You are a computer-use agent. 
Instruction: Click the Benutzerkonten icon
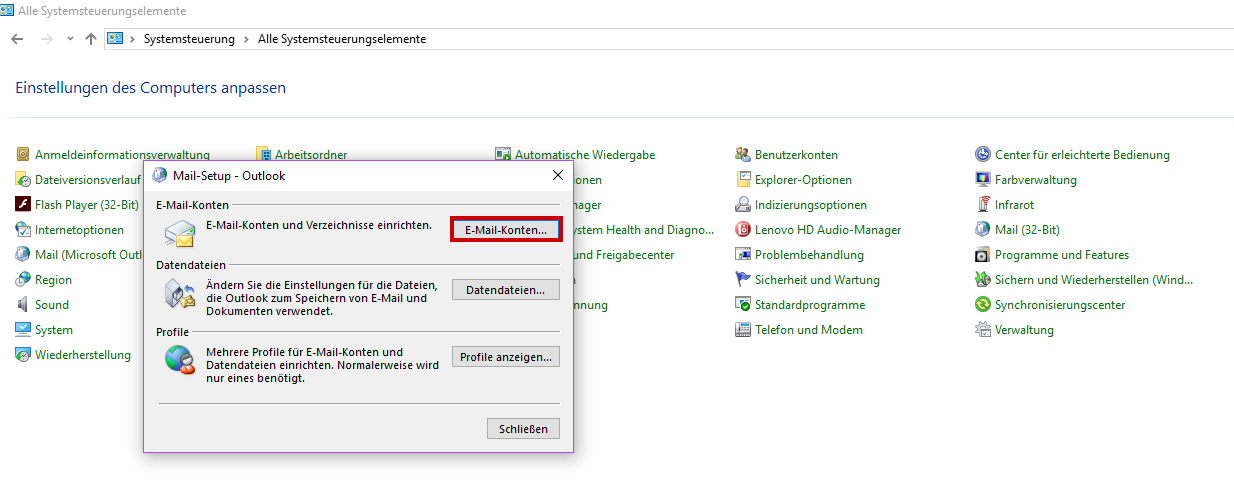click(743, 155)
